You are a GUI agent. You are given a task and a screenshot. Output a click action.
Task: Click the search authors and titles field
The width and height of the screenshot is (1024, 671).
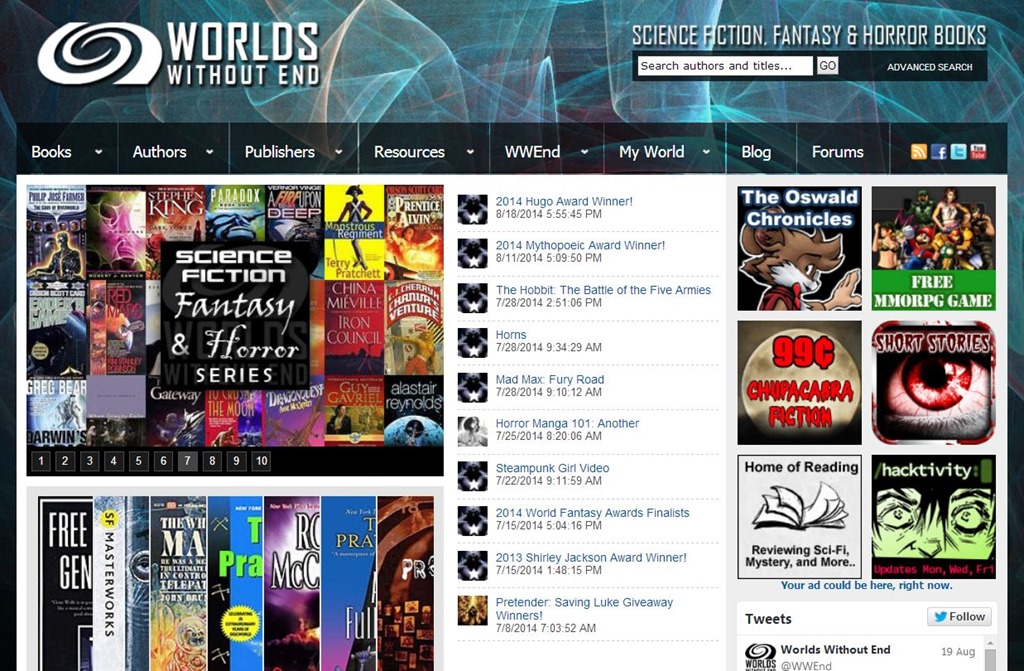pyautogui.click(x=725, y=66)
